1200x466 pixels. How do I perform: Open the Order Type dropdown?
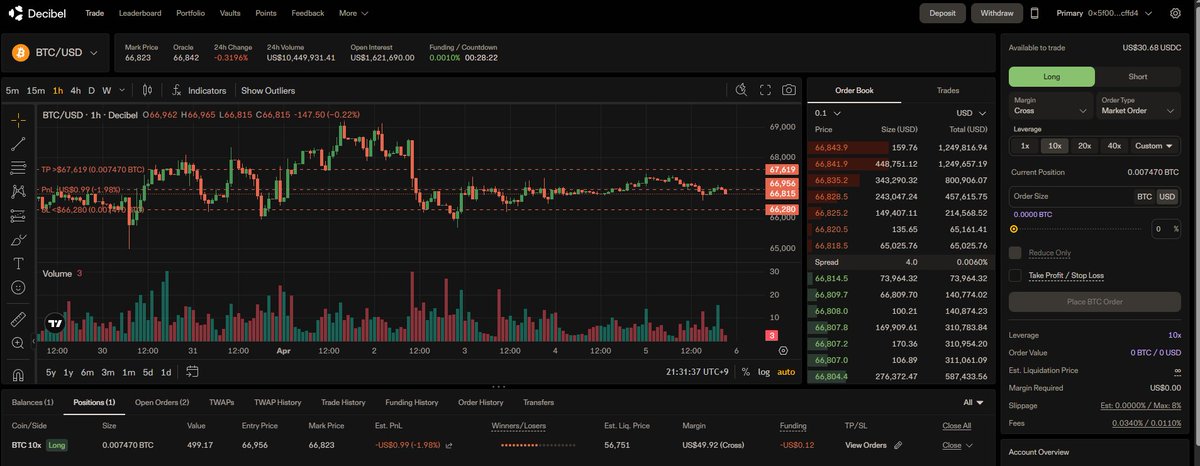pos(1138,106)
